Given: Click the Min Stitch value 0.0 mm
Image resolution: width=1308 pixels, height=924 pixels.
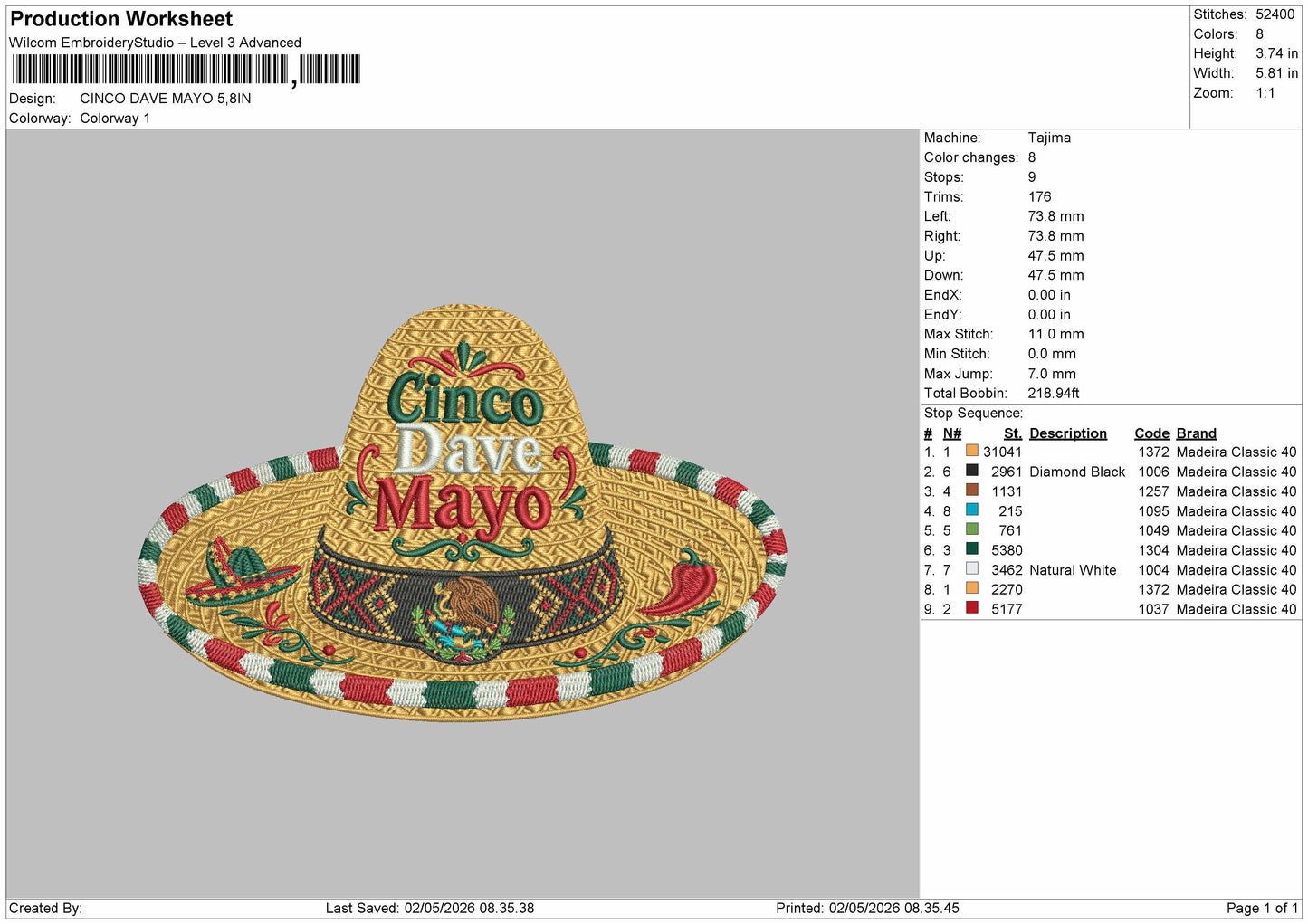Looking at the screenshot, I should point(1052,354).
